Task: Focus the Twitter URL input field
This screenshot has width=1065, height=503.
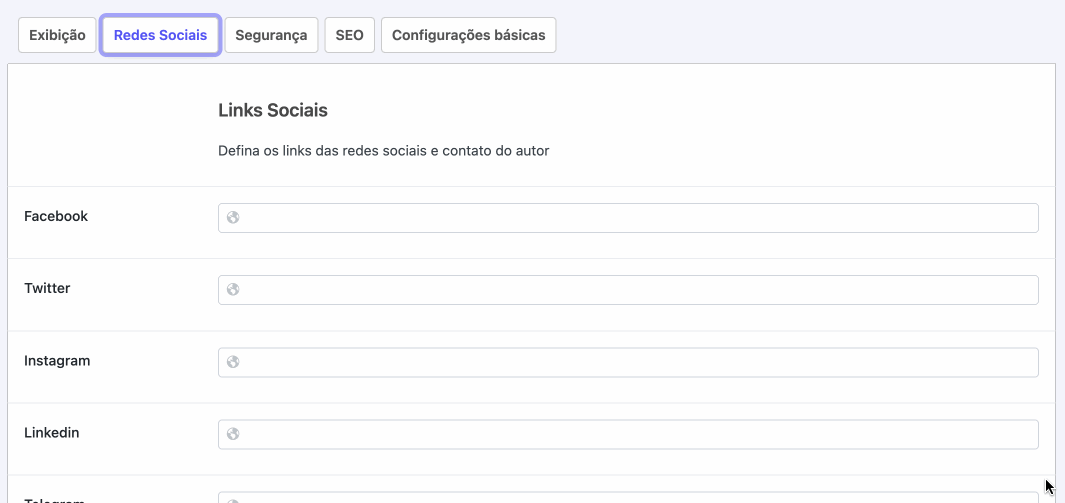Action: [x=628, y=290]
